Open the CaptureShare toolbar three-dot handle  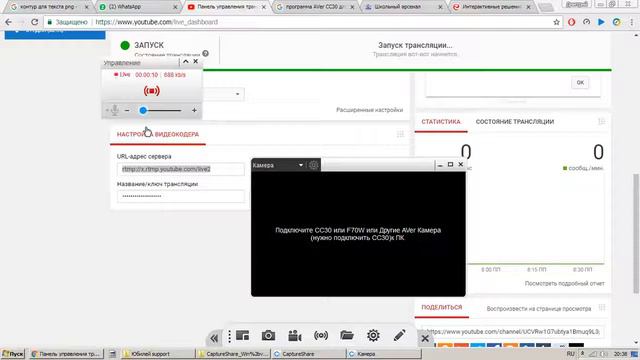229,336
